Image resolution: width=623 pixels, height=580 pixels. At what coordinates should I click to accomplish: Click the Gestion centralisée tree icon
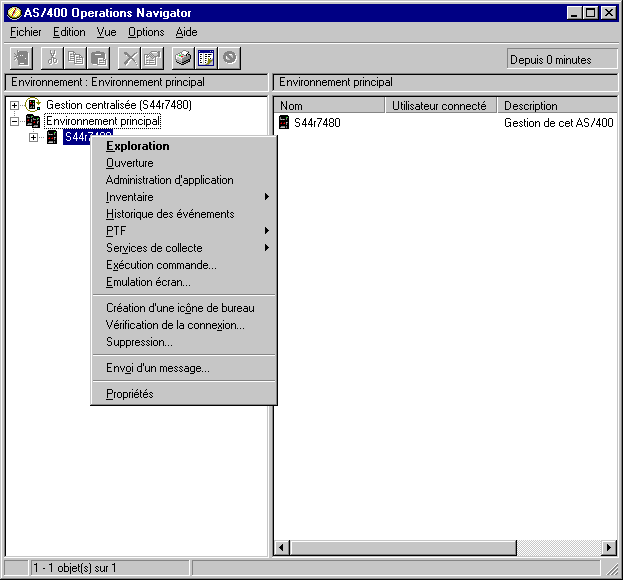[33, 105]
